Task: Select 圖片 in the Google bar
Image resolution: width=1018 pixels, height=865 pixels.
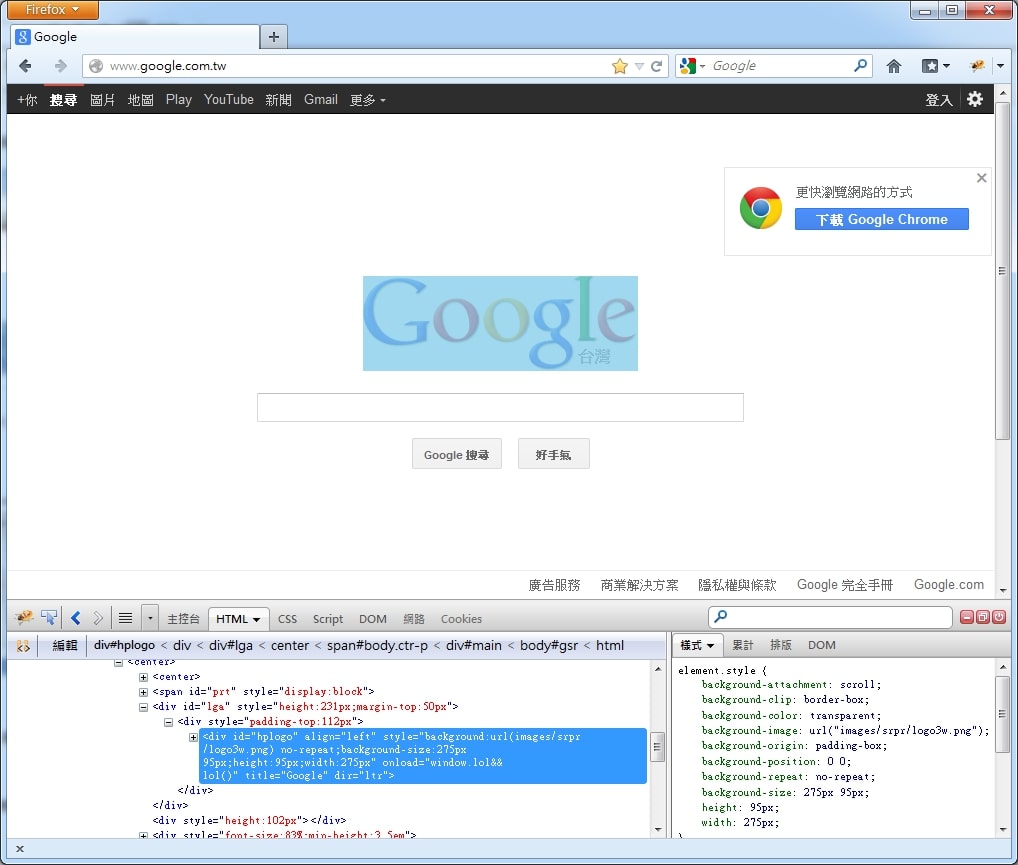Action: 102,100
